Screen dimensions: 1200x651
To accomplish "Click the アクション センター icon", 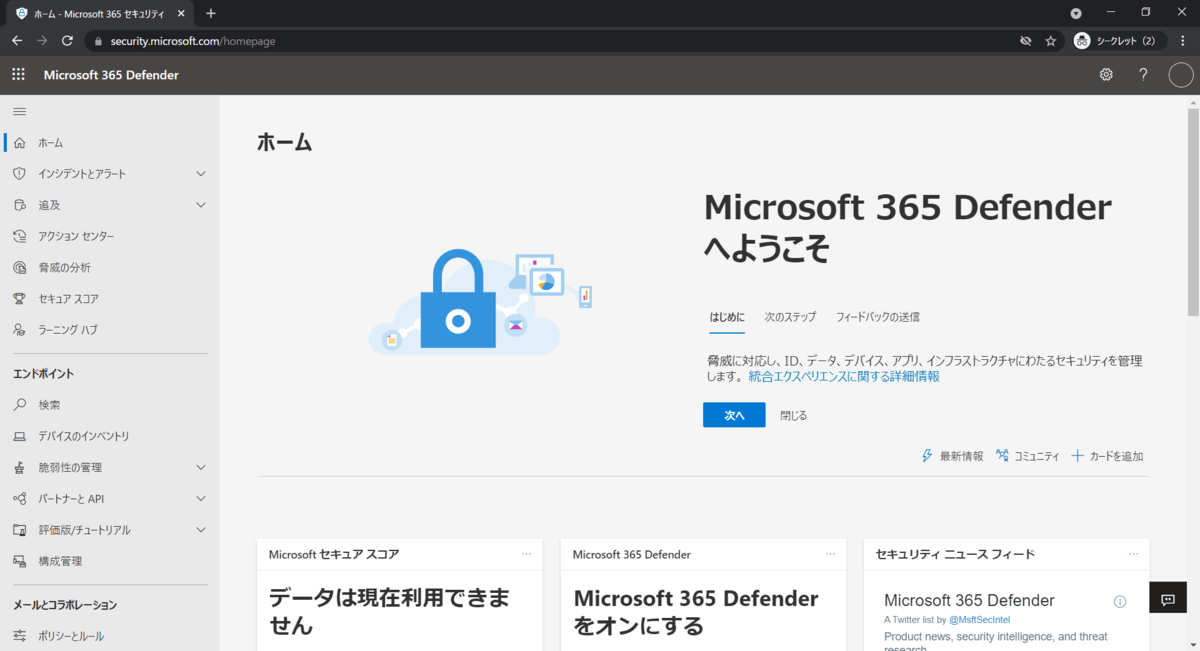I will [x=19, y=236].
